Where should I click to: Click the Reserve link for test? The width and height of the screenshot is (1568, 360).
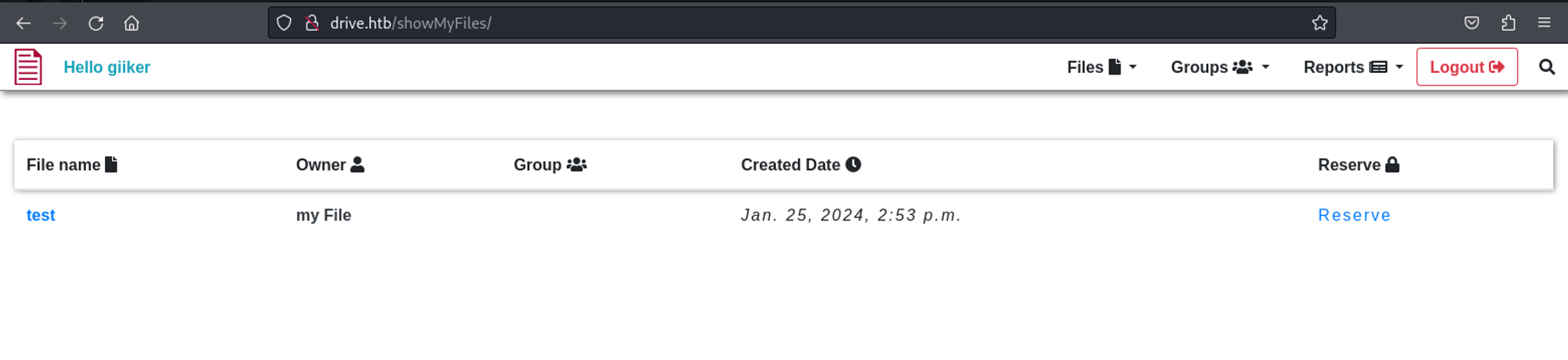click(x=1354, y=215)
